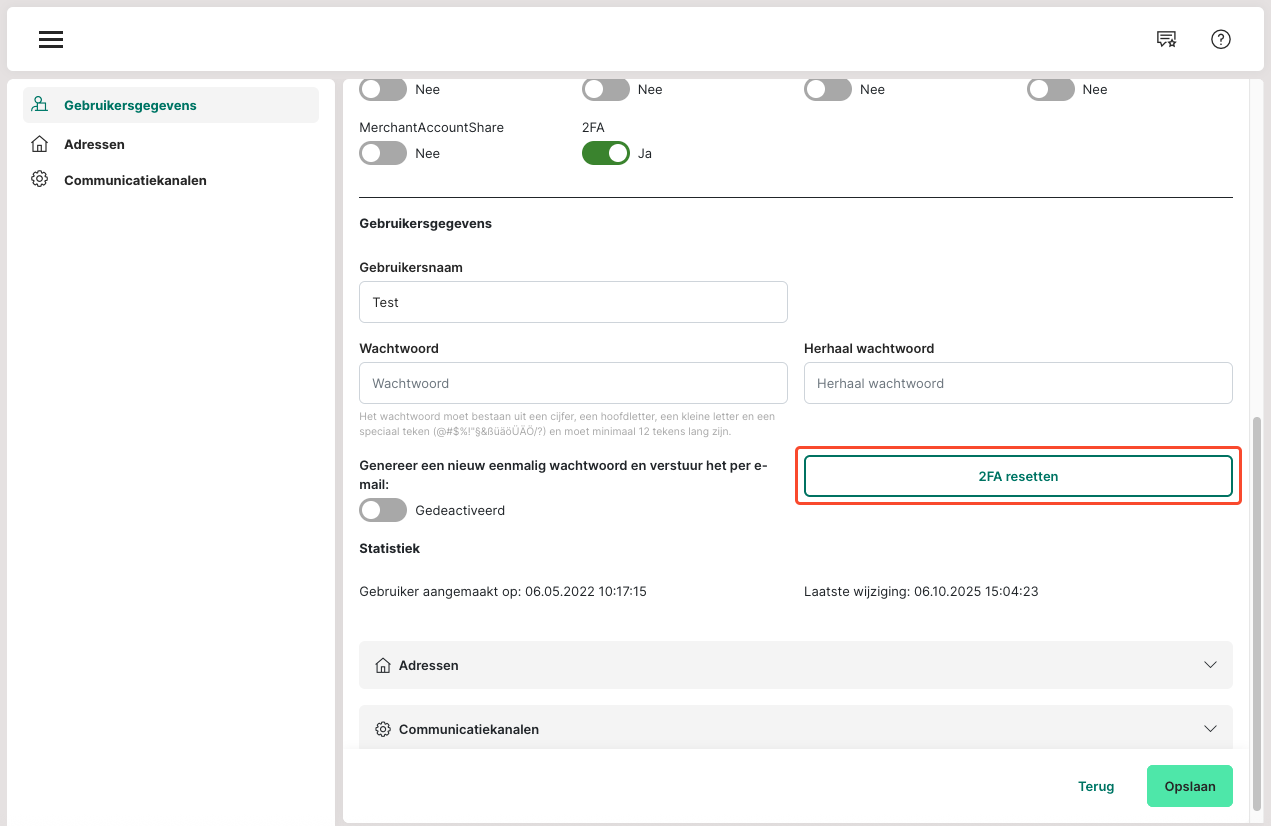Viewport: 1271px width, 826px height.
Task: Click the Communicatiekanalen gear icon in sidebar
Action: (40, 180)
